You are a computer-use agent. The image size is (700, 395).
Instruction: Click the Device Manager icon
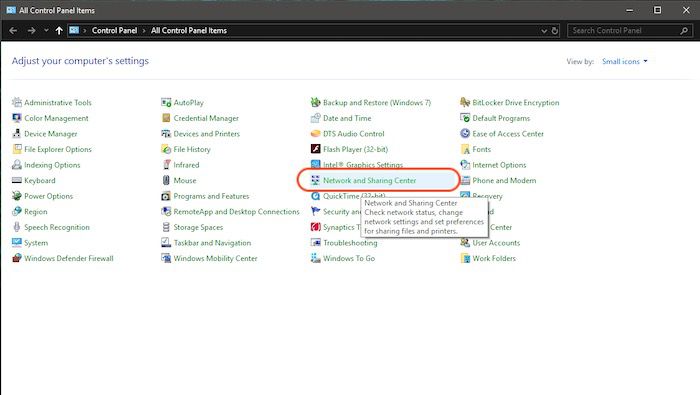(17, 133)
